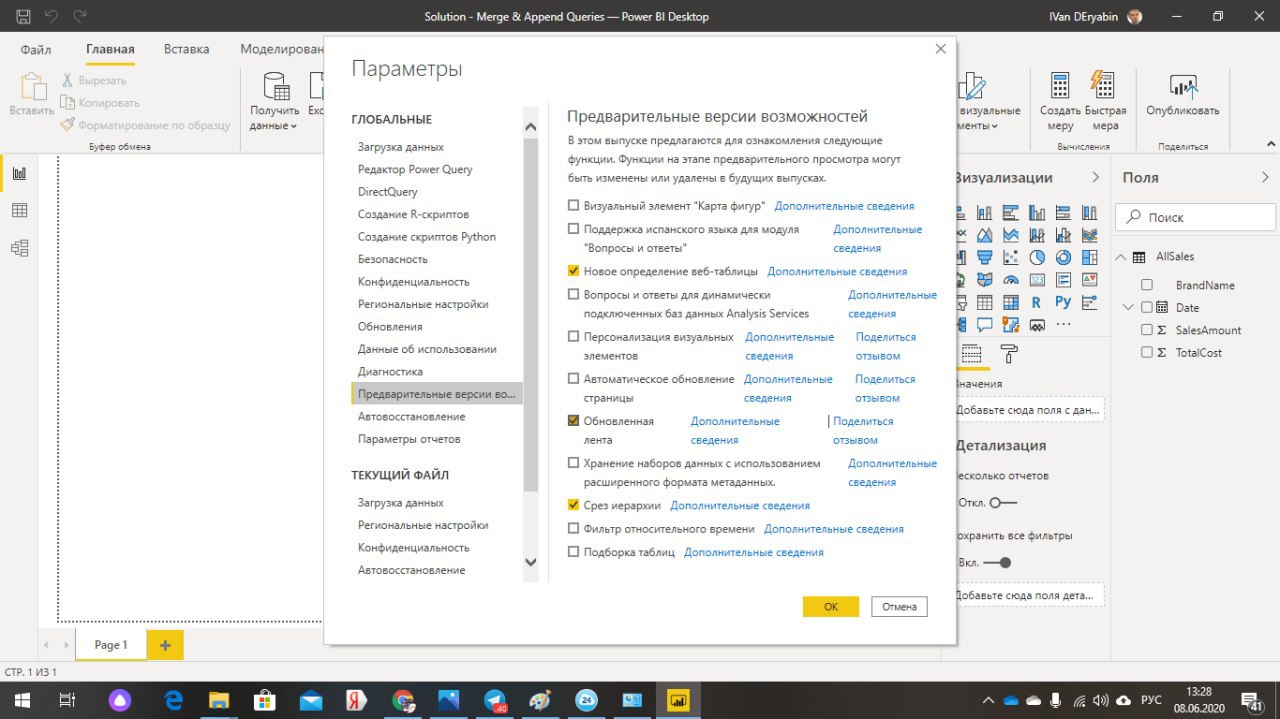Select the donut chart visual
This screenshot has height=719, width=1280.
pyautogui.click(x=1063, y=257)
